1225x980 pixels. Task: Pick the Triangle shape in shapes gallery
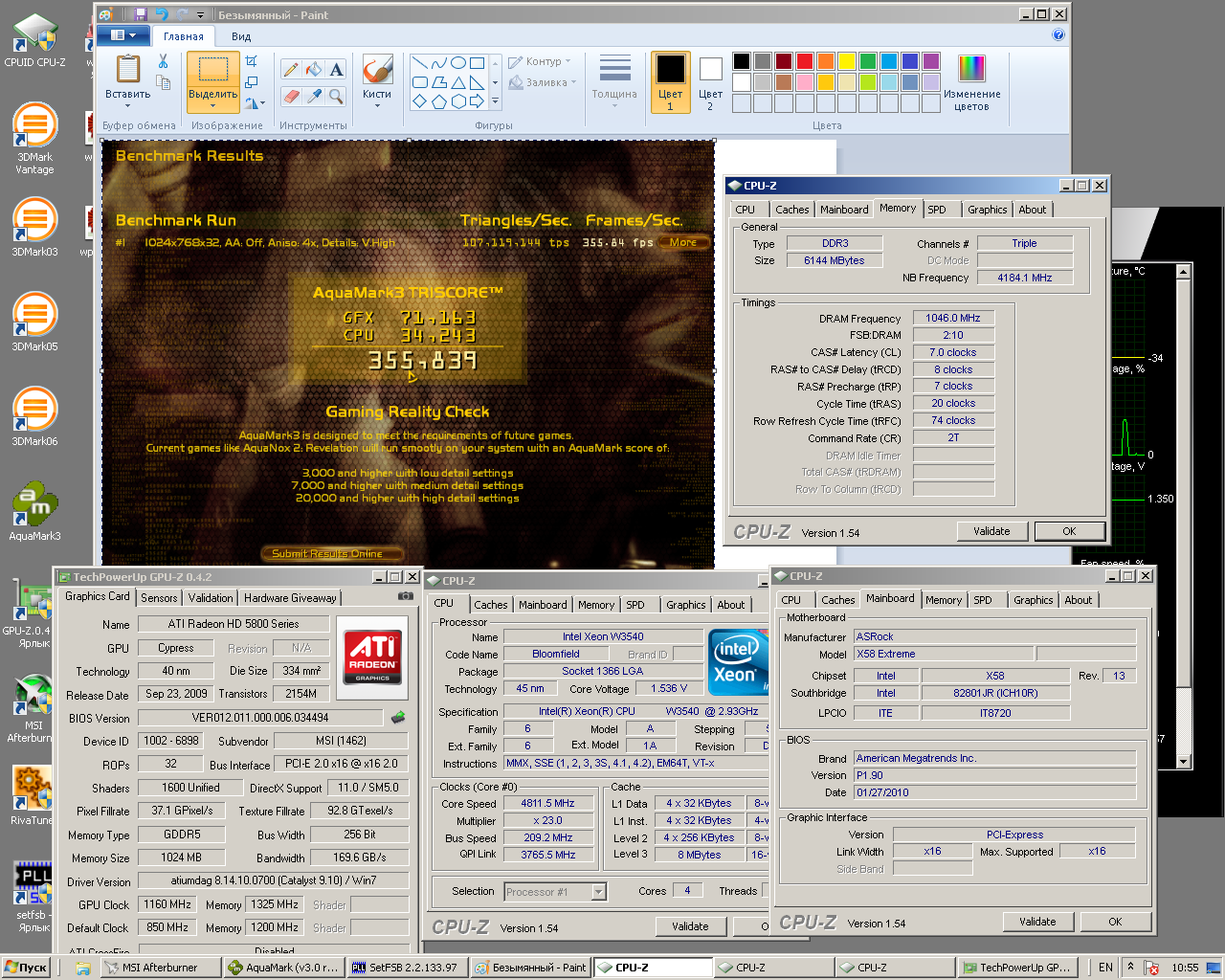(458, 82)
